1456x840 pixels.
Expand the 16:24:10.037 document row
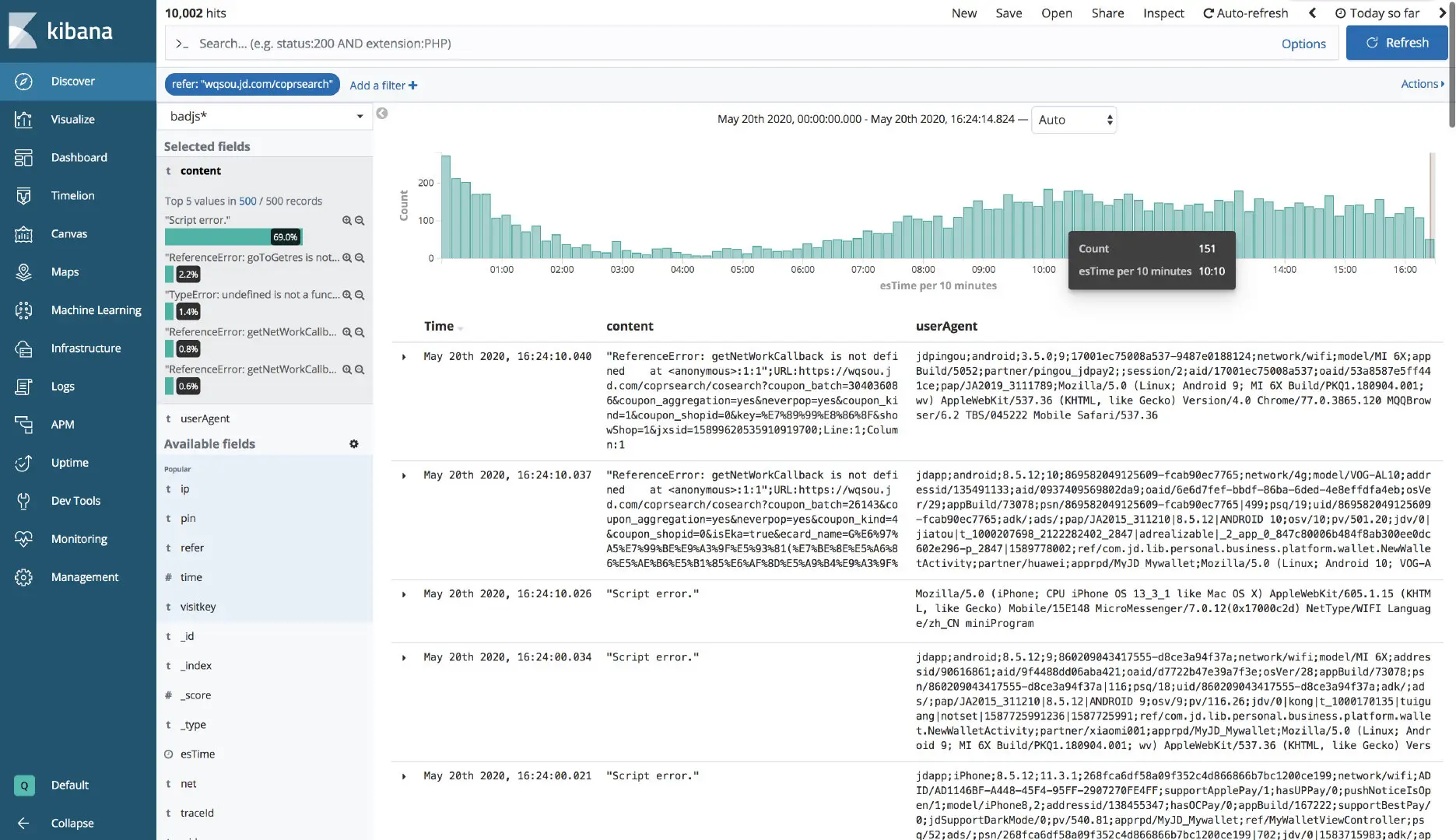pyautogui.click(x=404, y=476)
